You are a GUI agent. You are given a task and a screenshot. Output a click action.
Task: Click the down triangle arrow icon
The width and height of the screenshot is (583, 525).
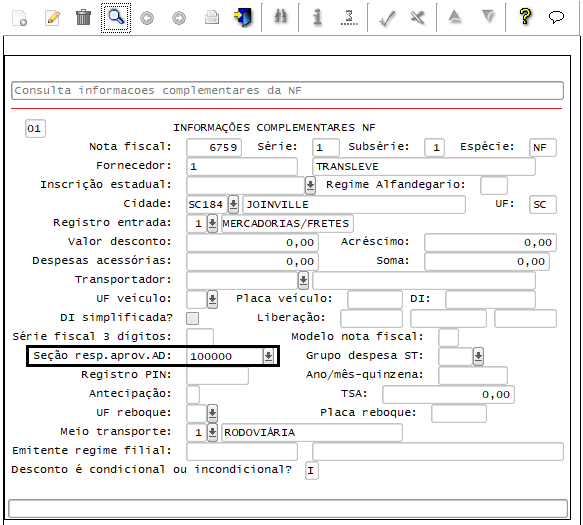click(x=488, y=17)
